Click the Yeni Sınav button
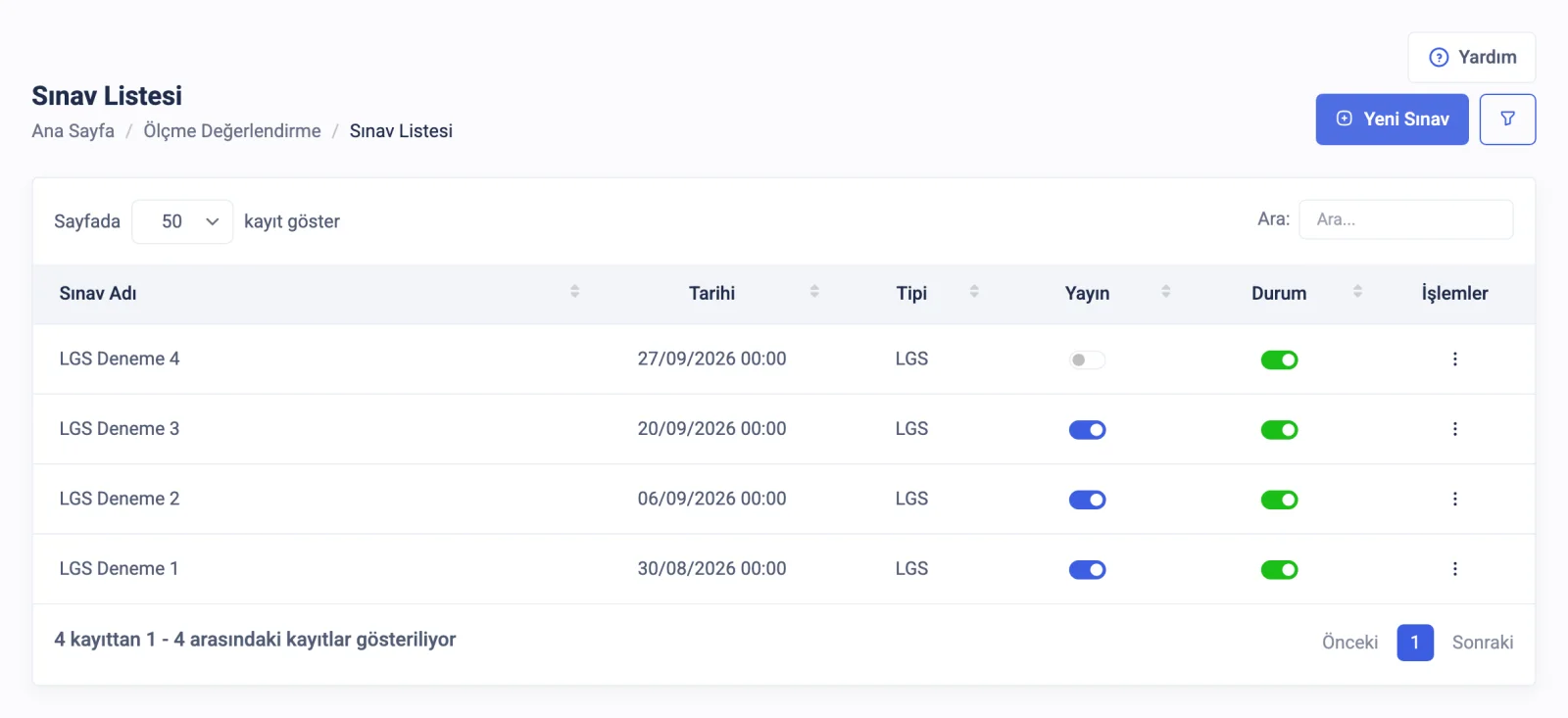1568x718 pixels. pos(1392,120)
